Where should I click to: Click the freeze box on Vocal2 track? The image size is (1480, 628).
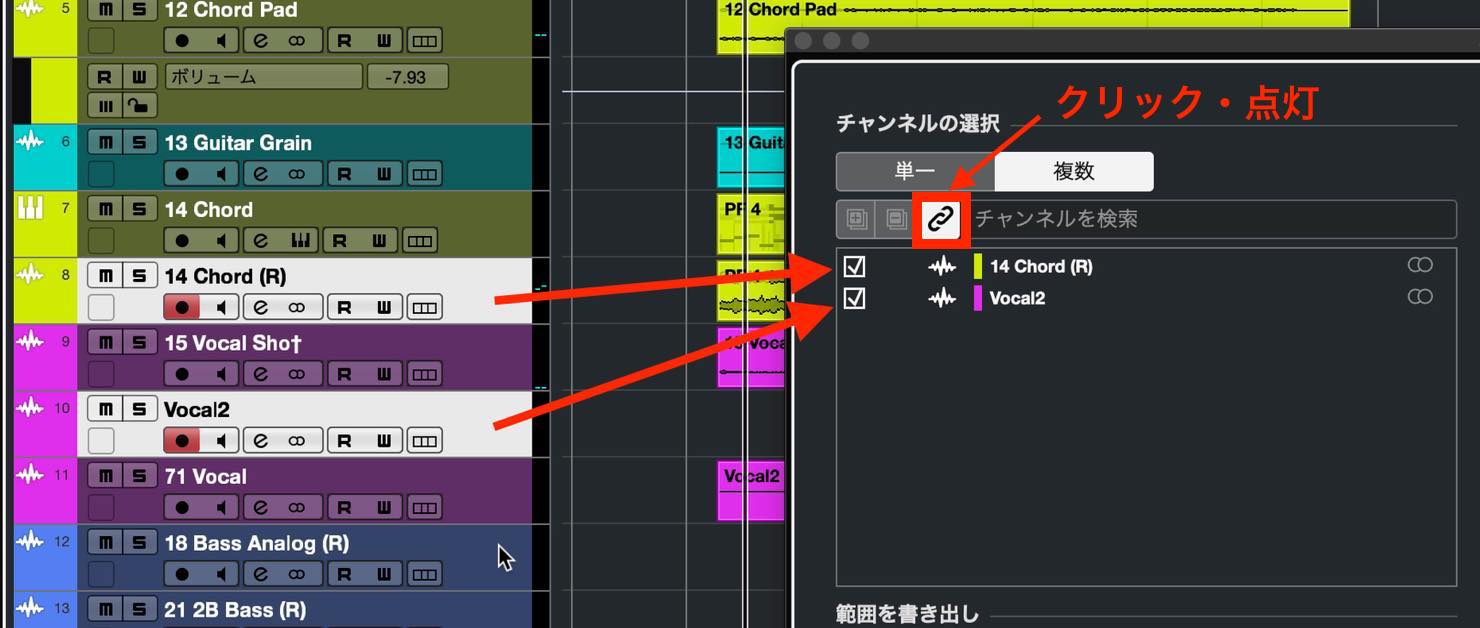pos(101,441)
